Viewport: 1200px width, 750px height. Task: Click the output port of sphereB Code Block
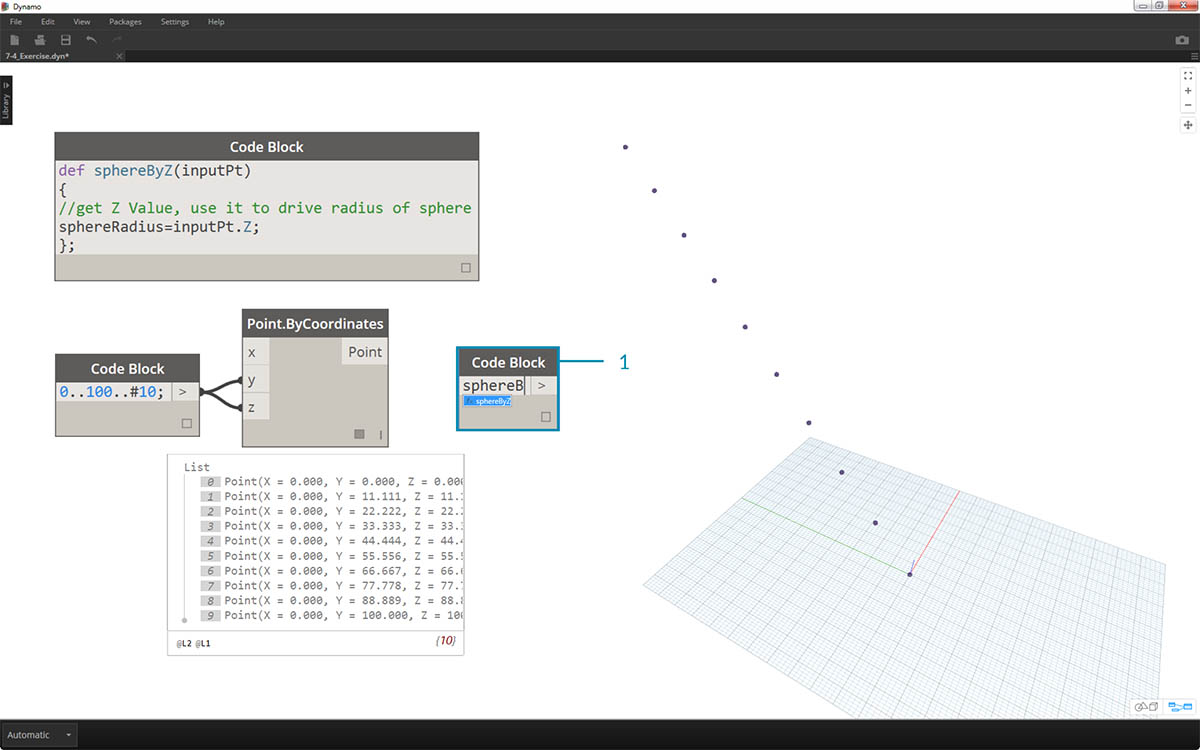tap(542, 385)
